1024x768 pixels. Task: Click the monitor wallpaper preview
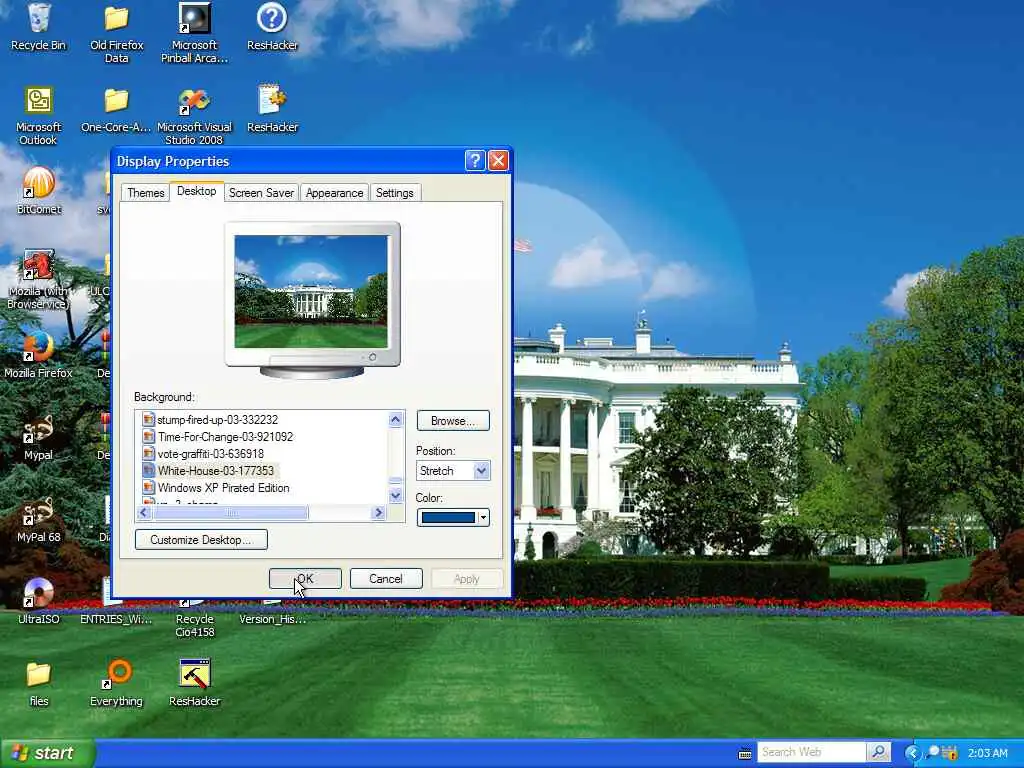pos(311,292)
